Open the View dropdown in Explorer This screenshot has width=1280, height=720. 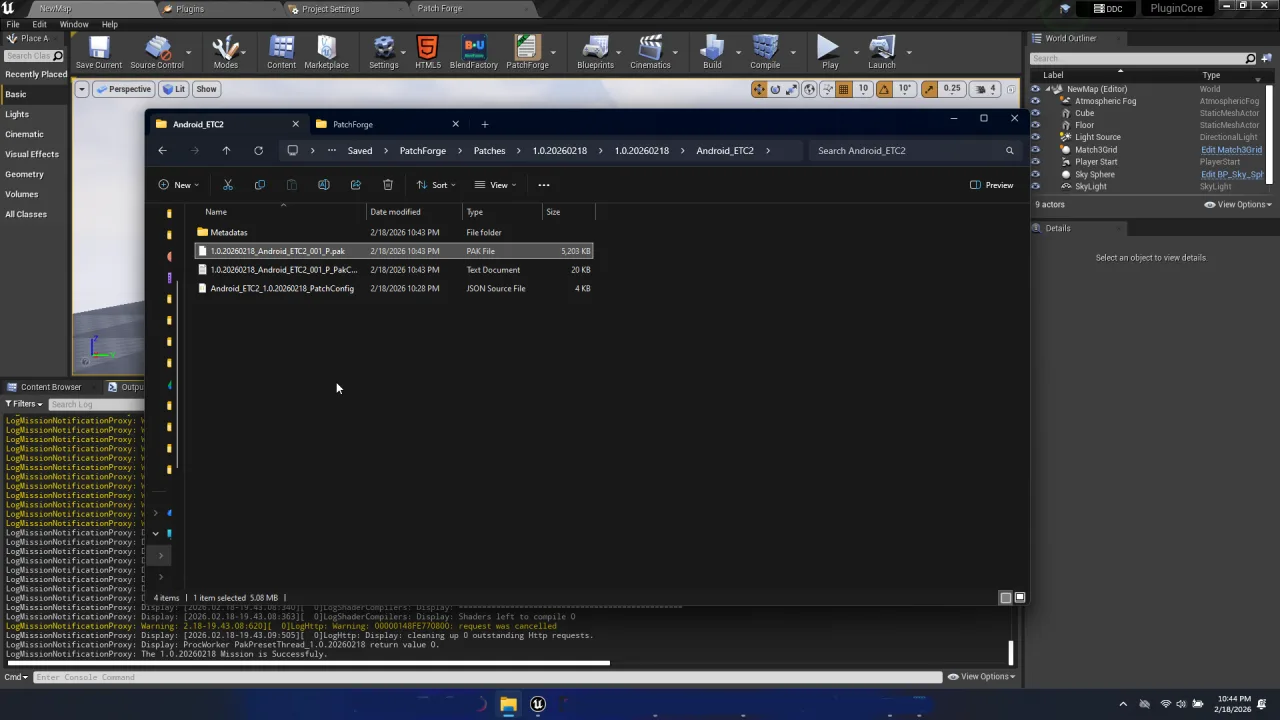[x=495, y=185]
